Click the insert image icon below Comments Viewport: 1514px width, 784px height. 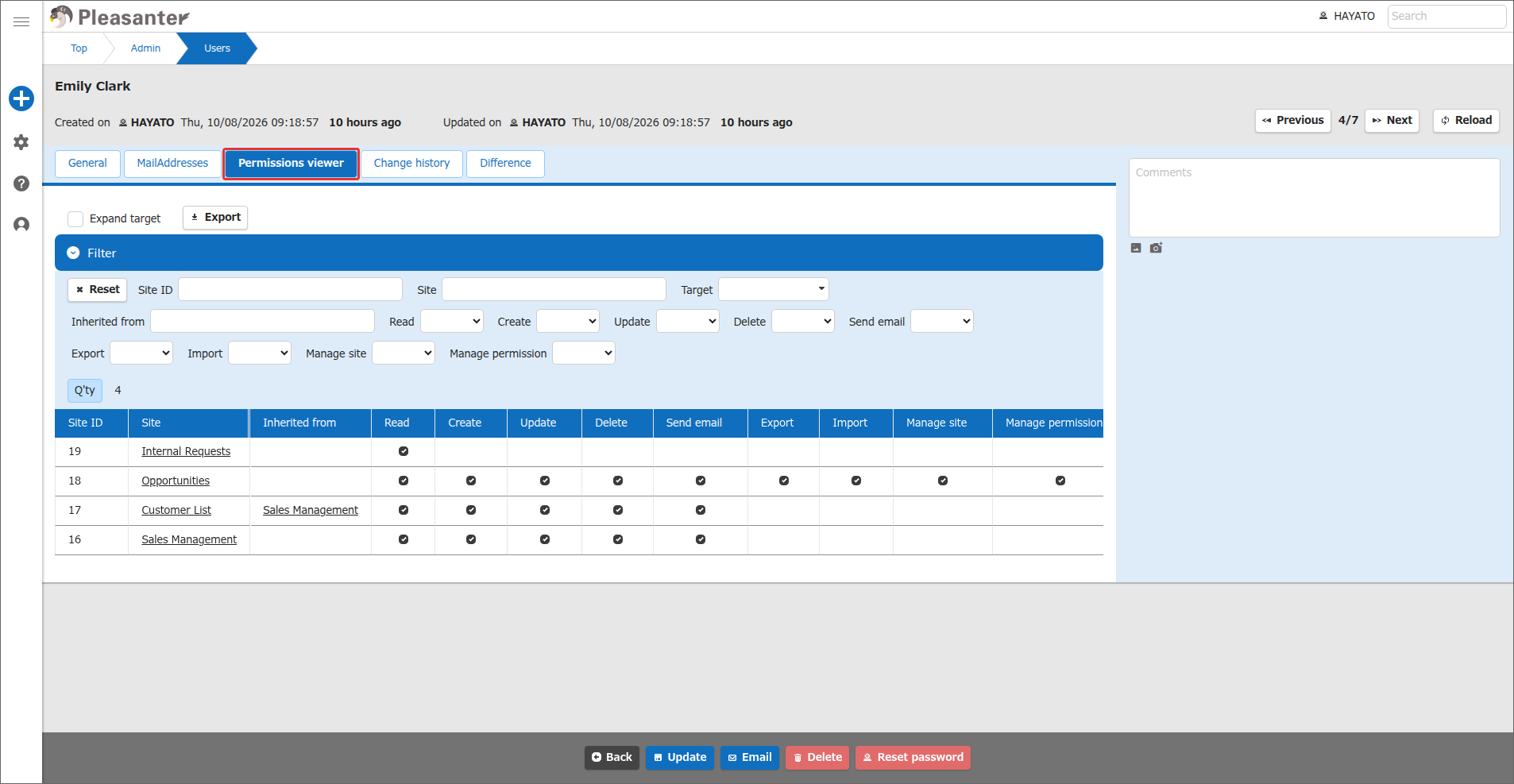[1136, 248]
